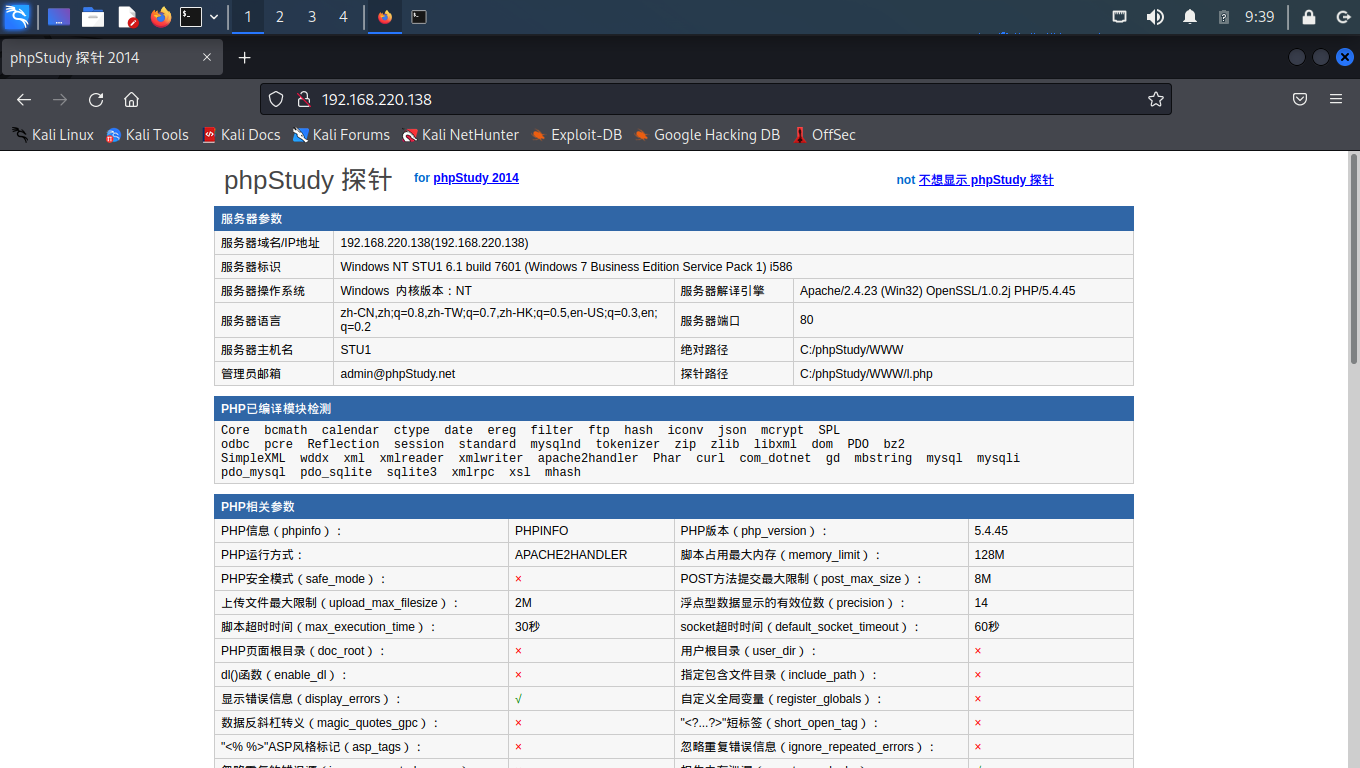
Task: Click the PHP已编译模块检测 section header
Action: pos(674,408)
